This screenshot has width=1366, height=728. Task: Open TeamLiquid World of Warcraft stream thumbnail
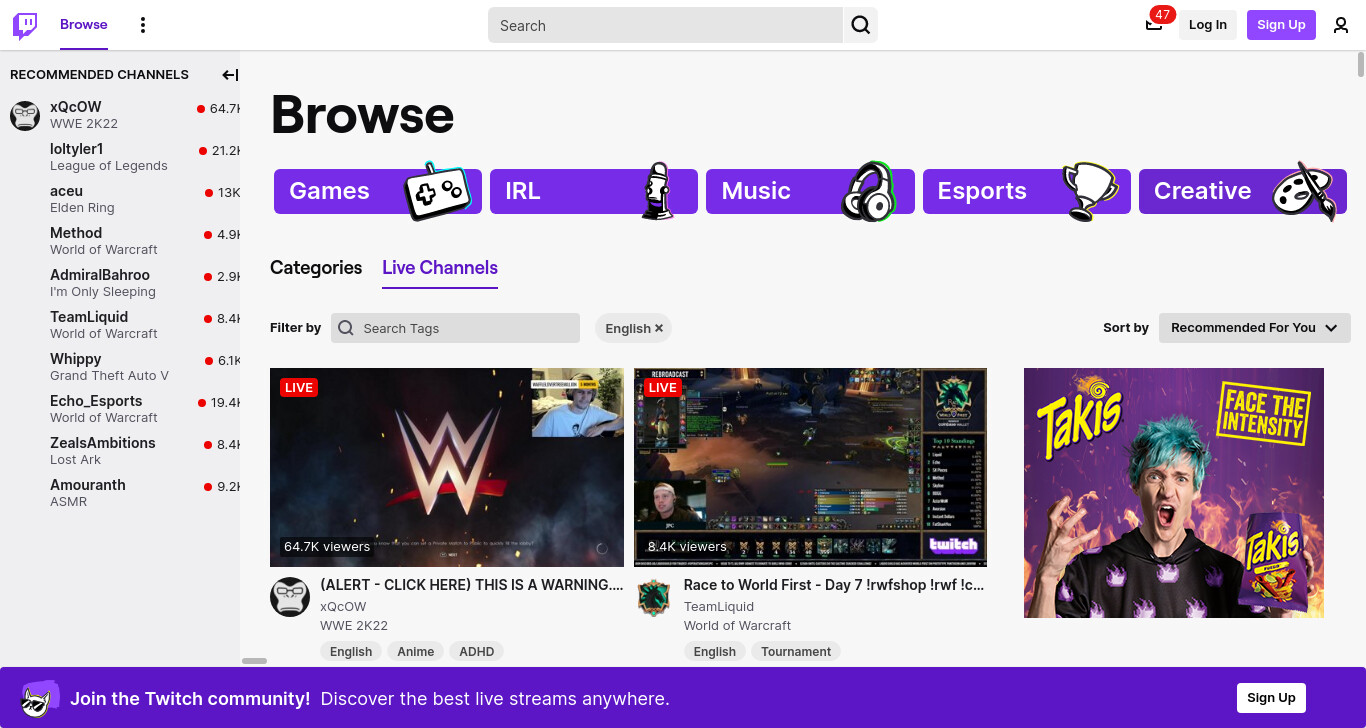pos(811,467)
